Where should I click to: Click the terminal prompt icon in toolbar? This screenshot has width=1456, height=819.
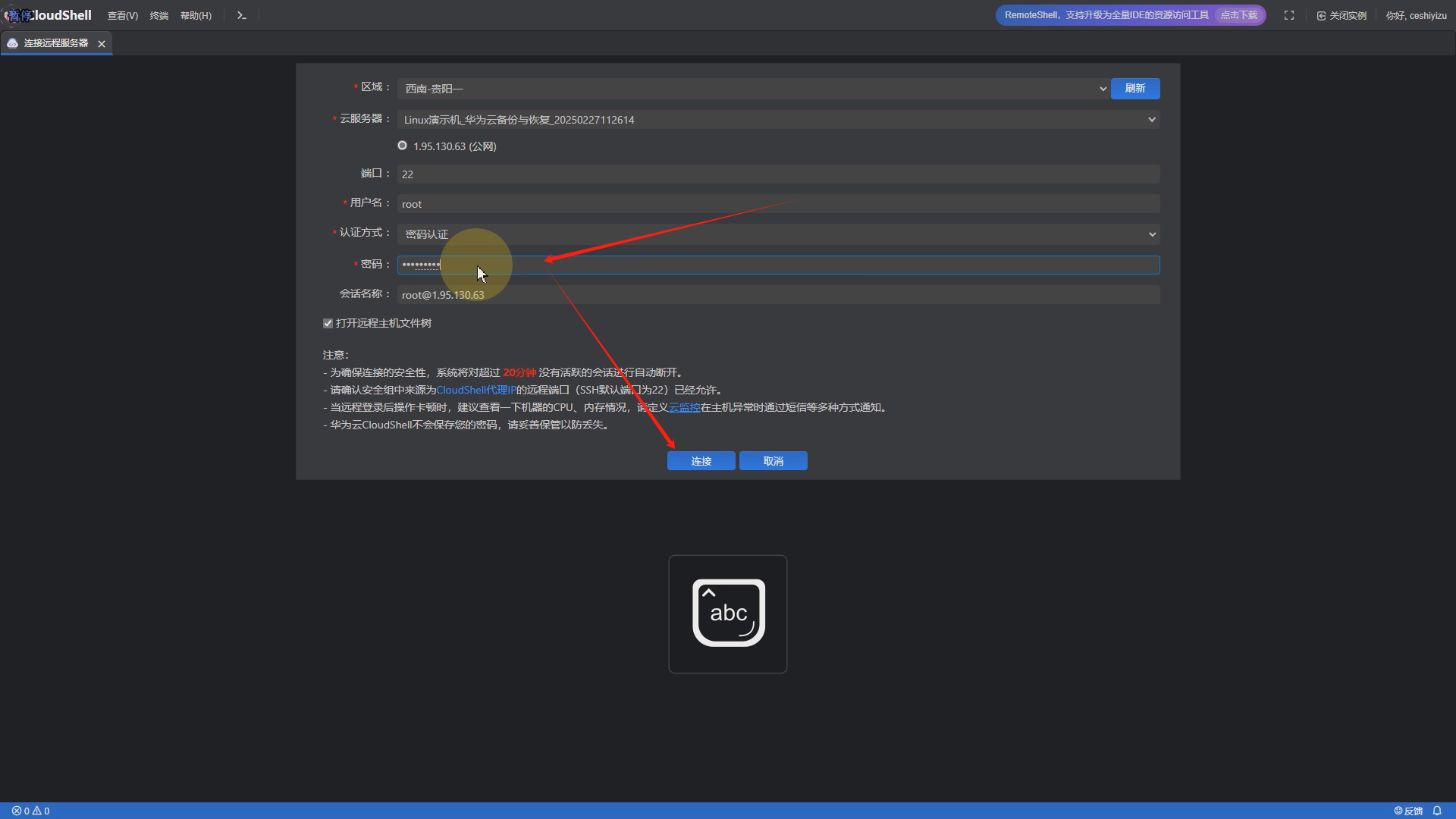click(241, 15)
